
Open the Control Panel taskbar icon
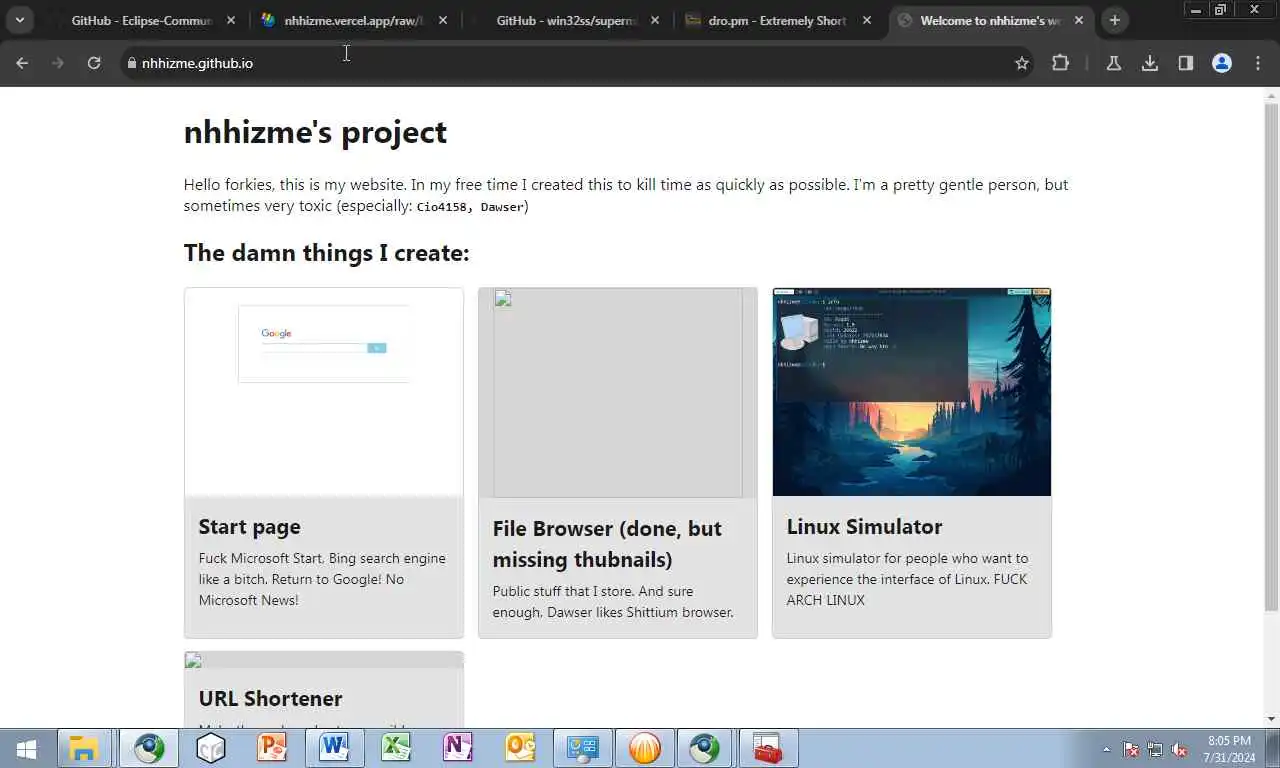pyautogui.click(x=582, y=748)
